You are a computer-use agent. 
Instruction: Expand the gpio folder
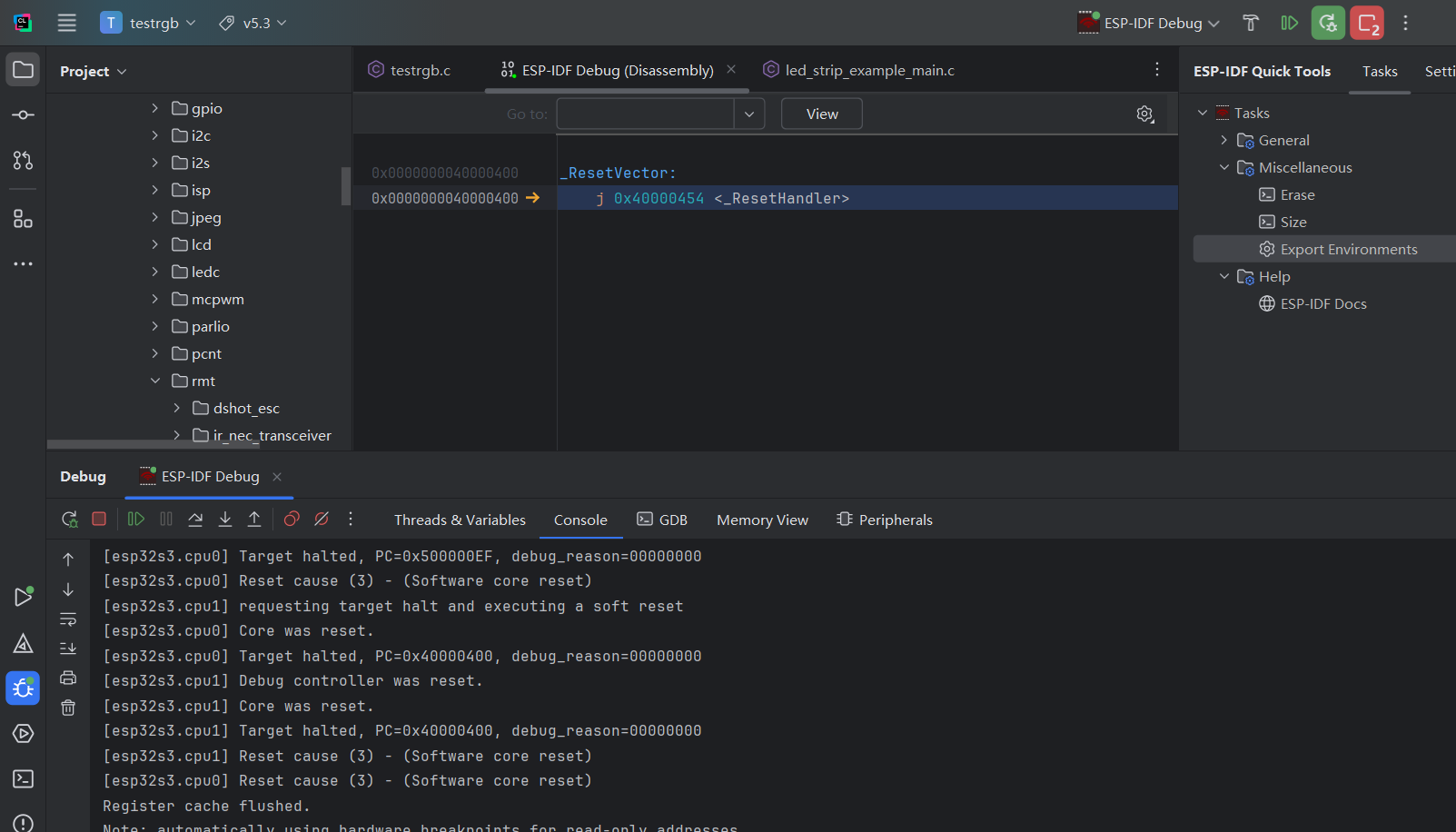pos(155,108)
